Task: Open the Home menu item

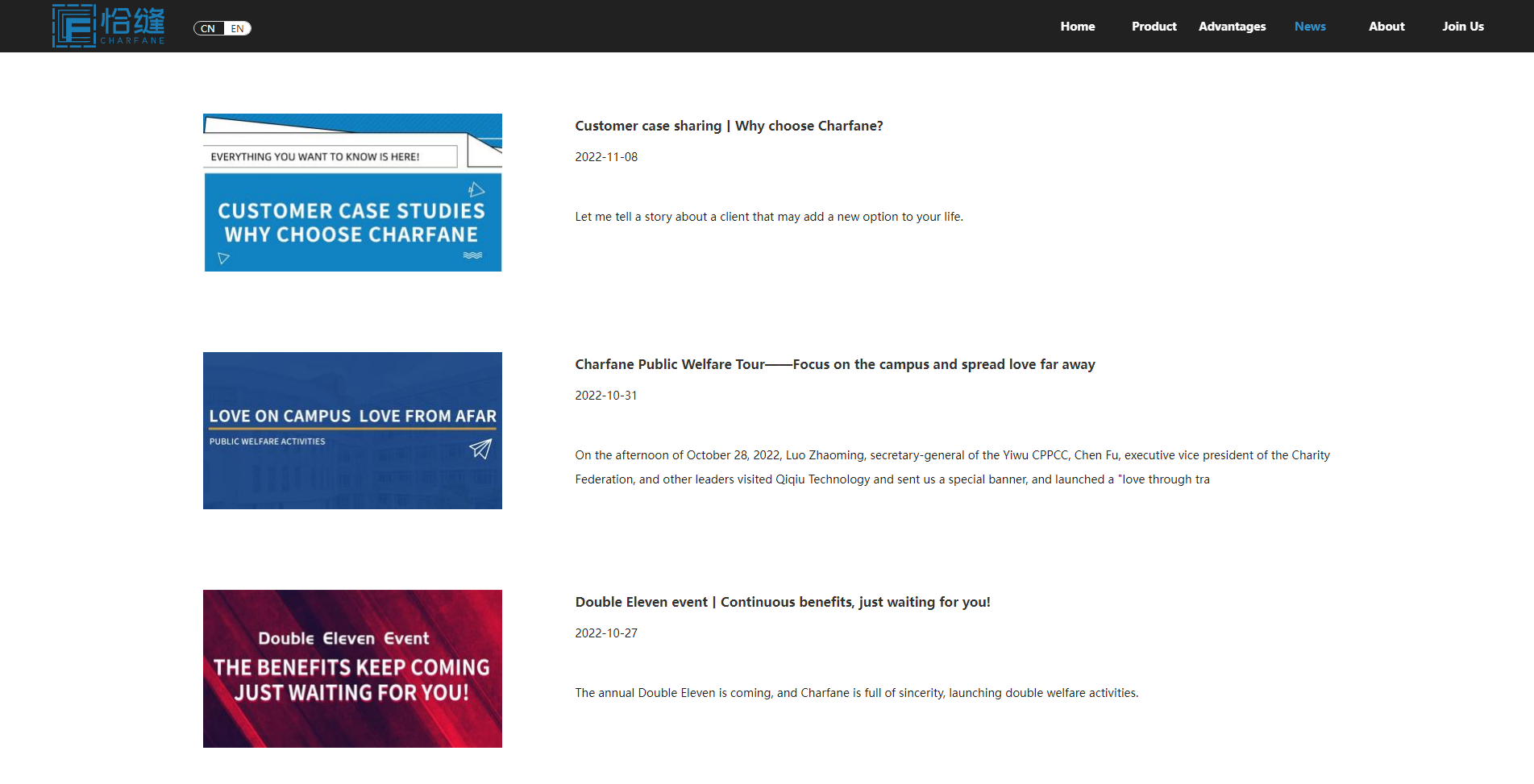Action: pos(1077,27)
